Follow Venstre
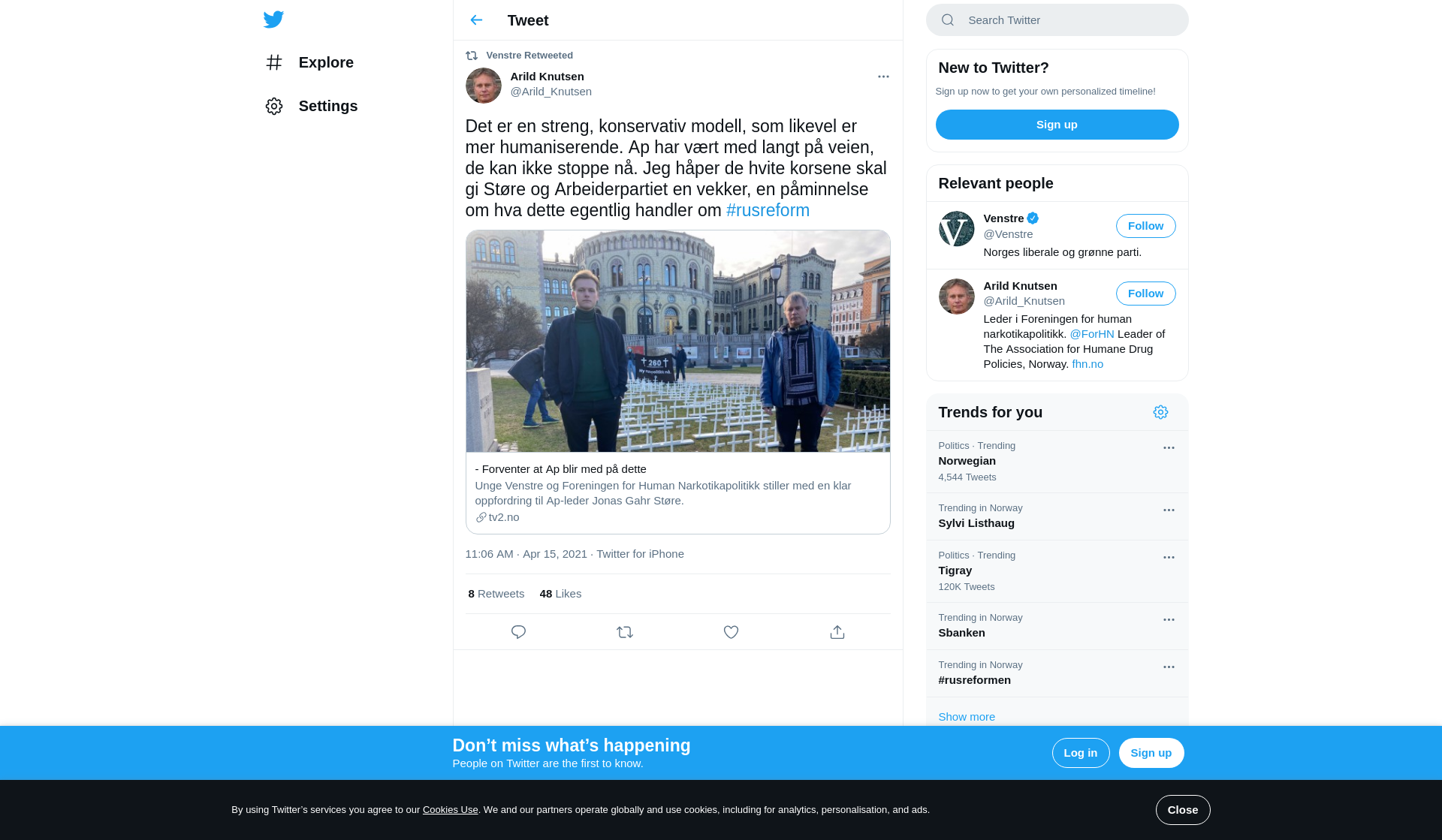The image size is (1442, 840). 1145,226
